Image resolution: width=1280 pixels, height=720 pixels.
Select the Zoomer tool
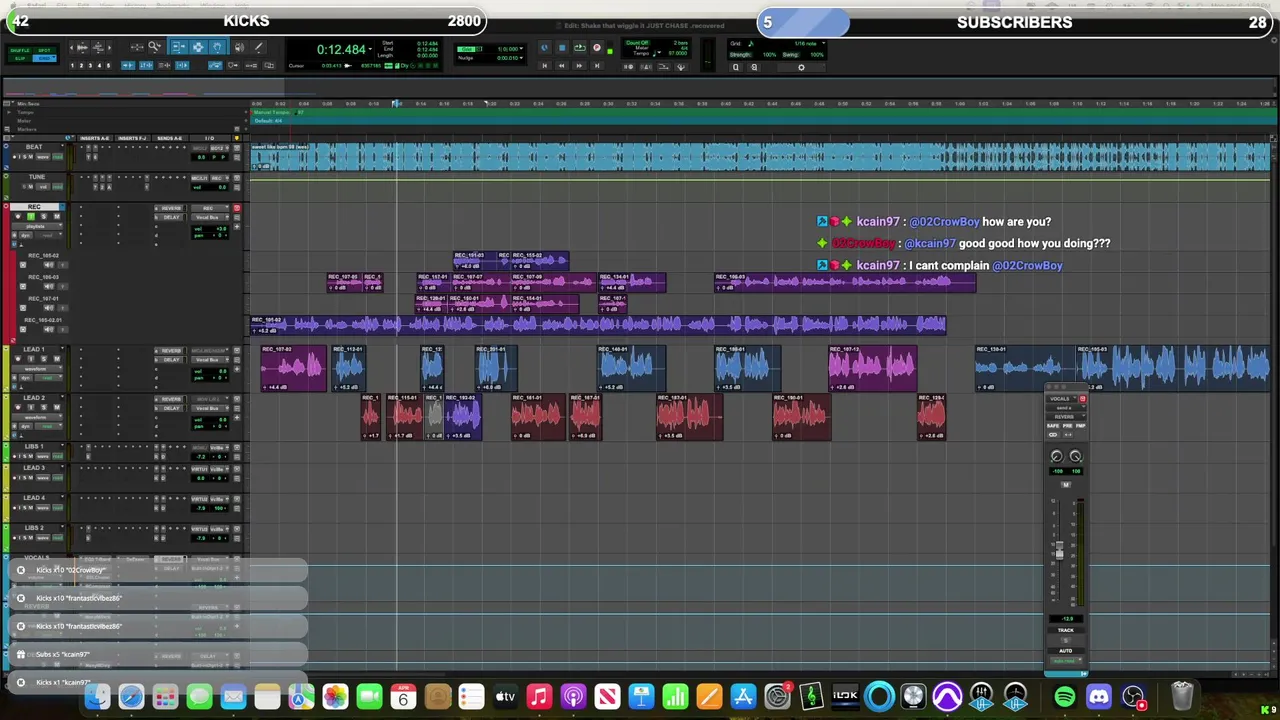[x=155, y=47]
